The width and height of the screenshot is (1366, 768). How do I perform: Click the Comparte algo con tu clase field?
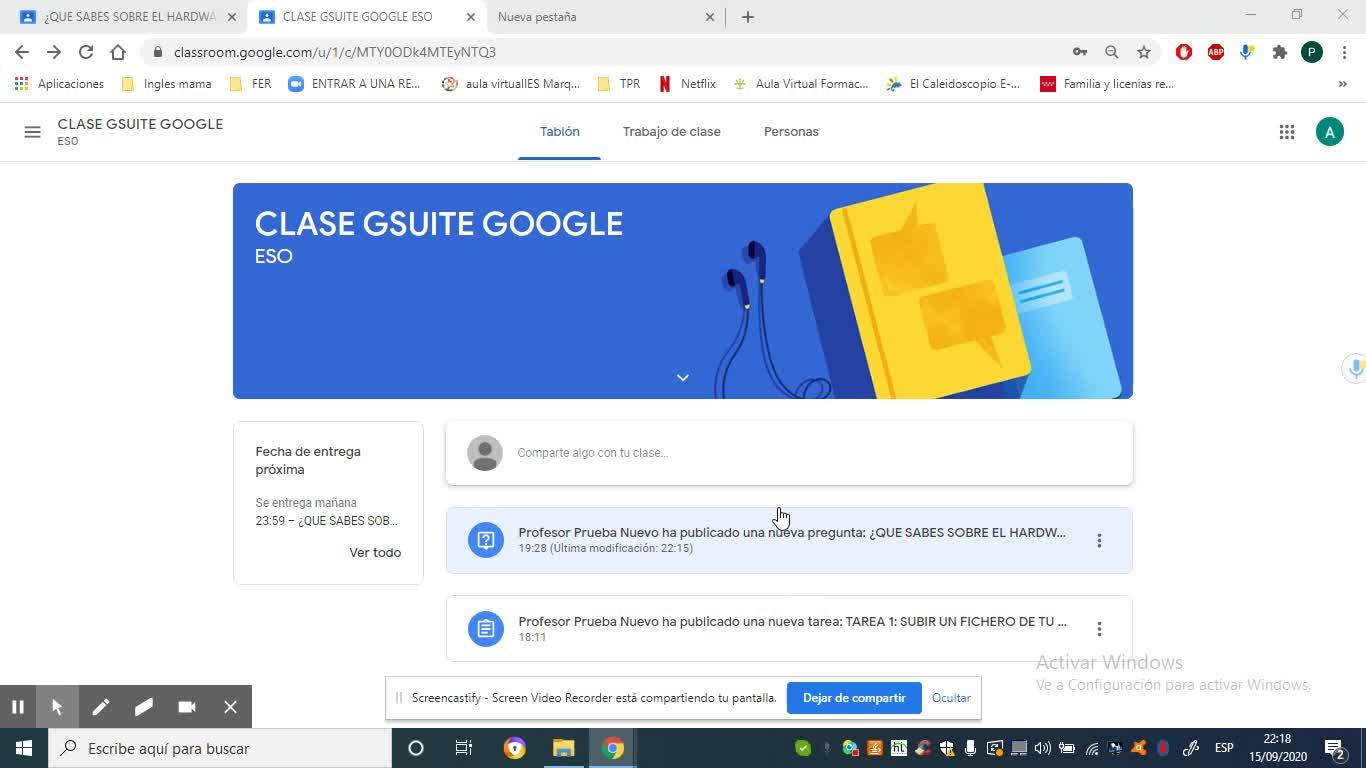(x=789, y=453)
